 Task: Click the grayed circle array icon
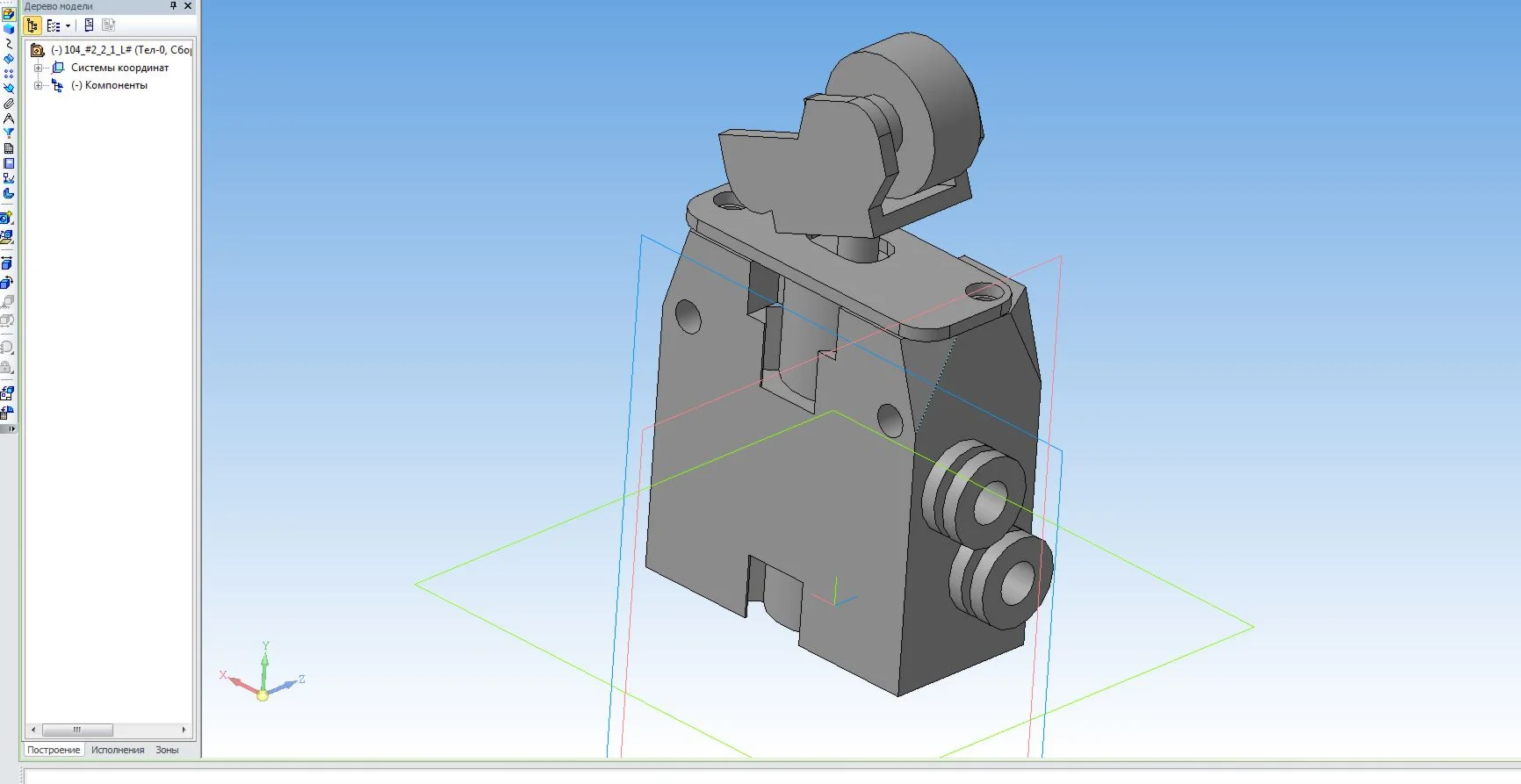point(7,348)
